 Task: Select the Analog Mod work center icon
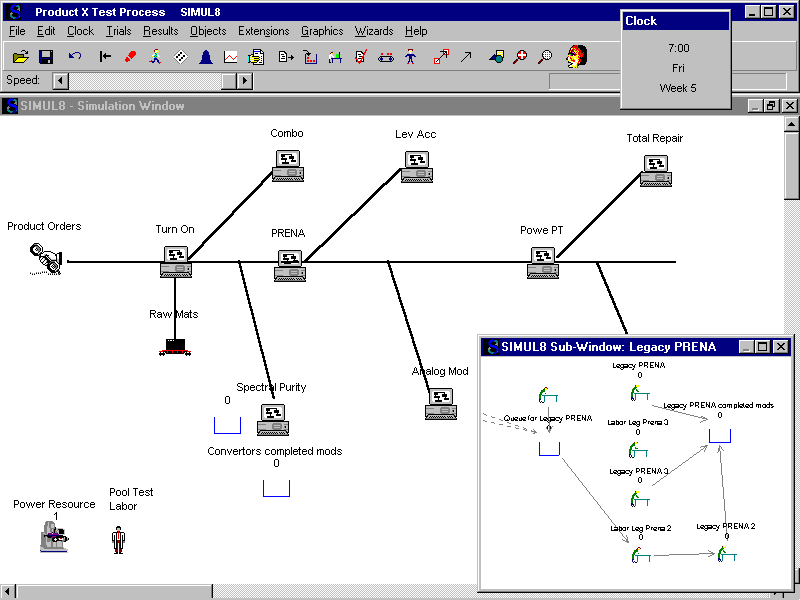tap(441, 404)
